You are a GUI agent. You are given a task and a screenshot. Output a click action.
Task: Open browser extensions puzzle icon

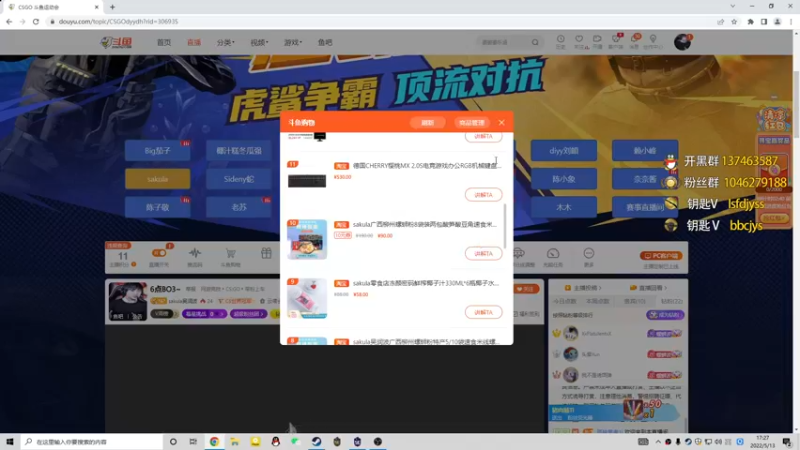point(750,21)
